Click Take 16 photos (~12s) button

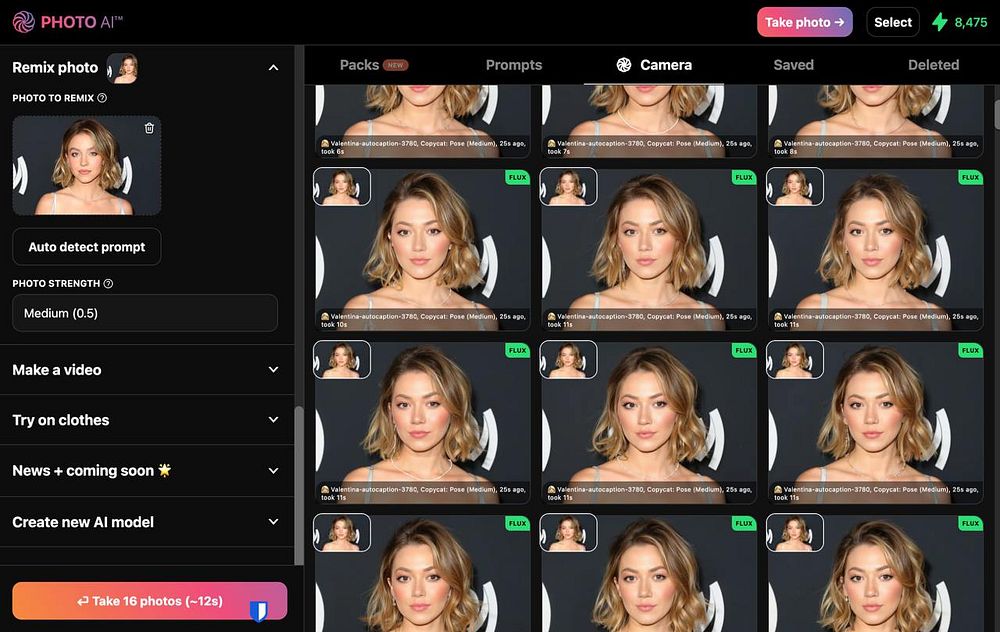pyautogui.click(x=150, y=601)
